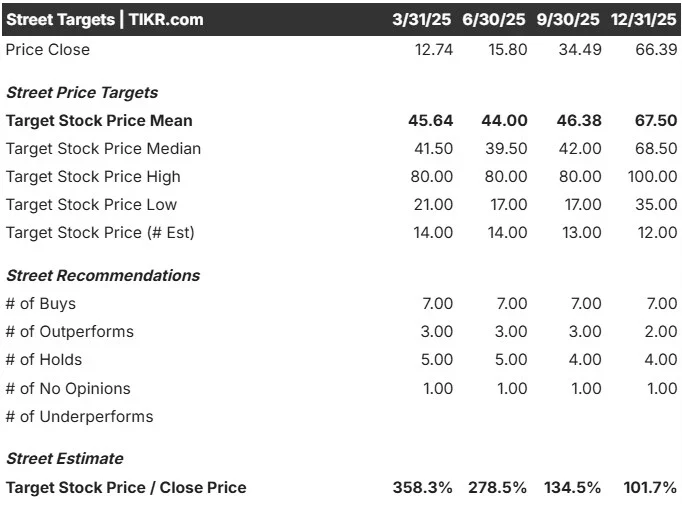Click the # of Outperforms row label
Viewport: 682px width, 505px height.
[x=70, y=331]
